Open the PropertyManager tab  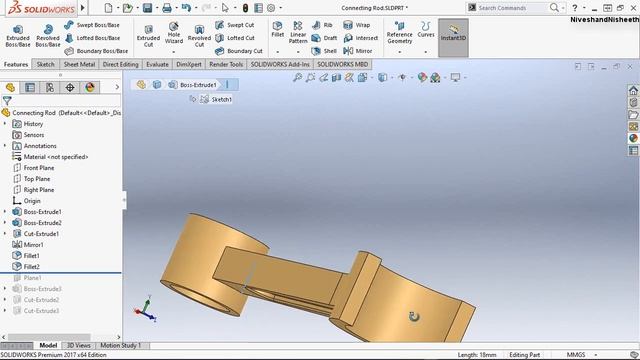tap(30, 87)
